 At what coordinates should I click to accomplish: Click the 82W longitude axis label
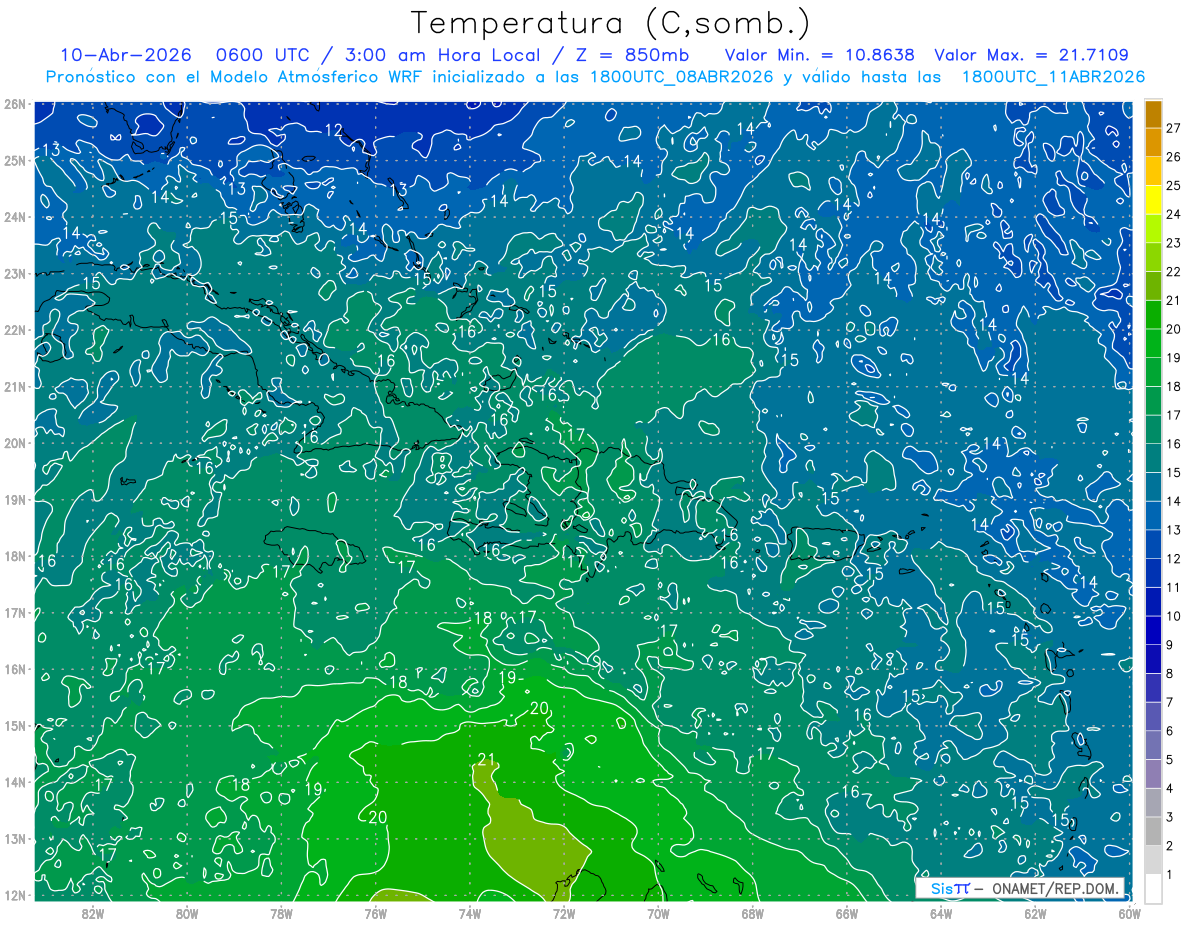pos(93,913)
